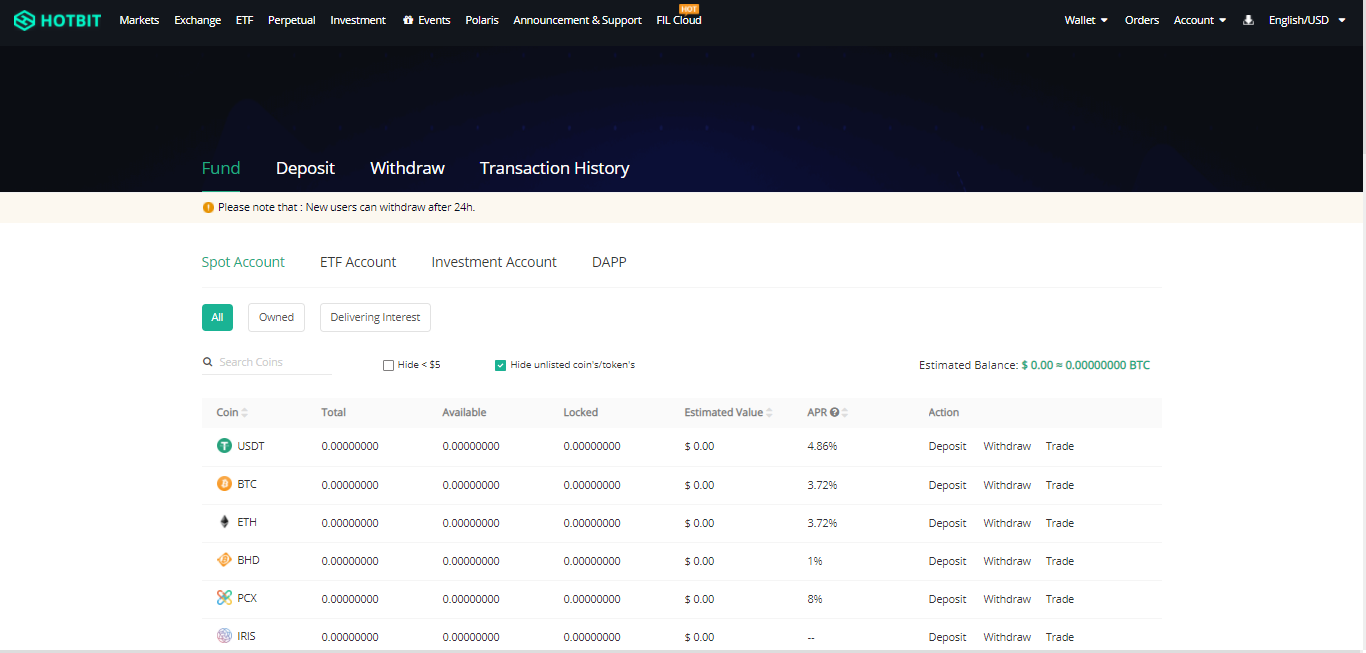The width and height of the screenshot is (1366, 653).
Task: Click the 1% APR value for BHD
Action: 815,561
